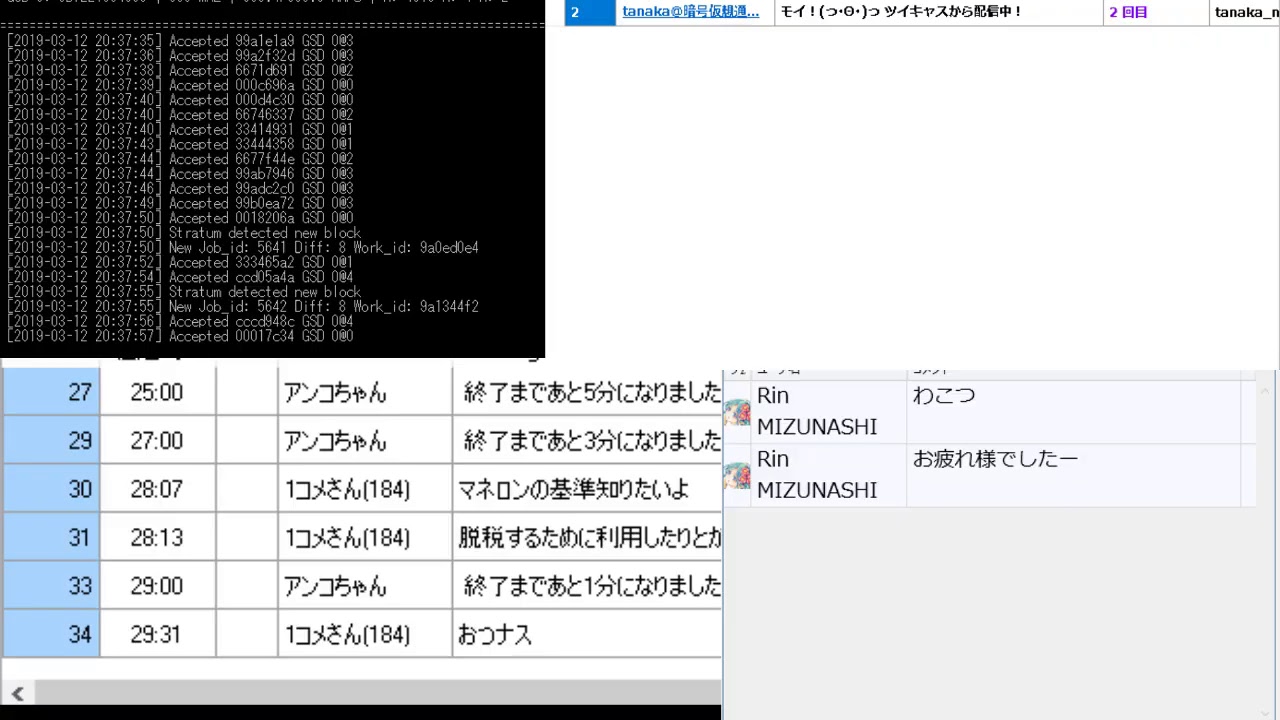Click 1コメさん(184) in the 29:31 row
The height and width of the screenshot is (720, 1280).
coord(347,634)
